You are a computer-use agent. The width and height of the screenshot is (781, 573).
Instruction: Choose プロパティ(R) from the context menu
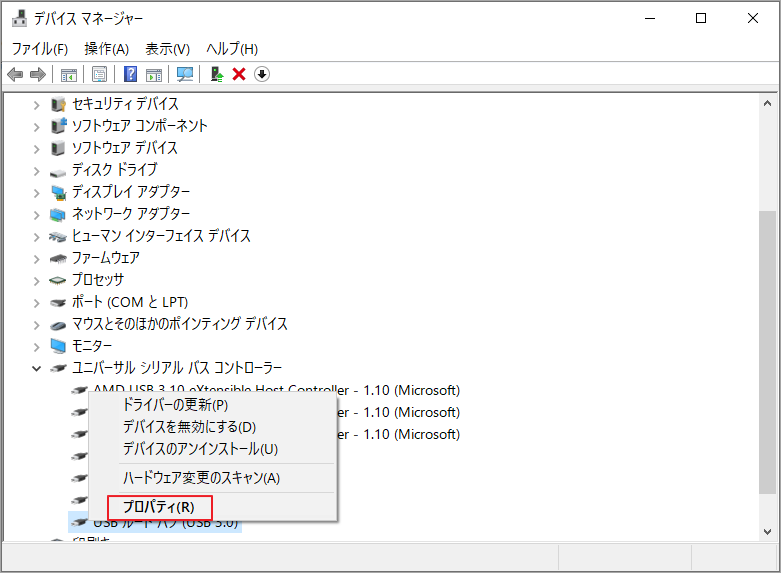tap(159, 507)
